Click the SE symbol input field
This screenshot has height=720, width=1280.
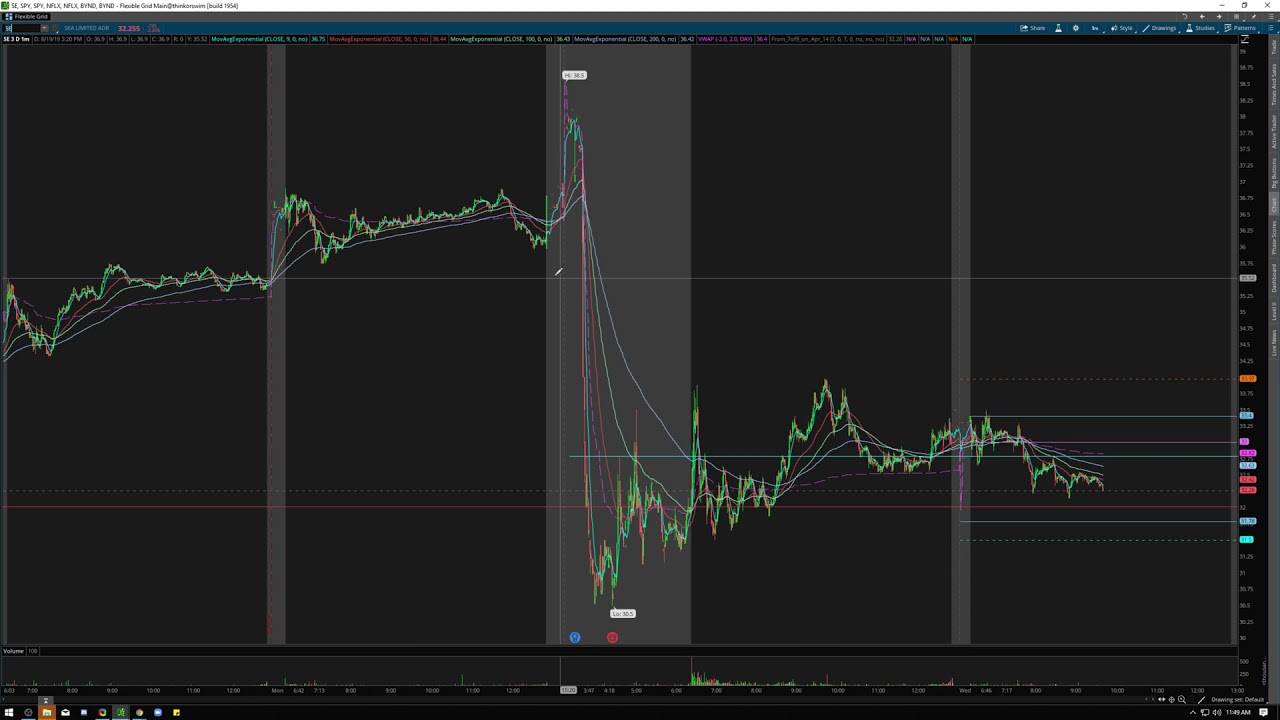tap(22, 28)
